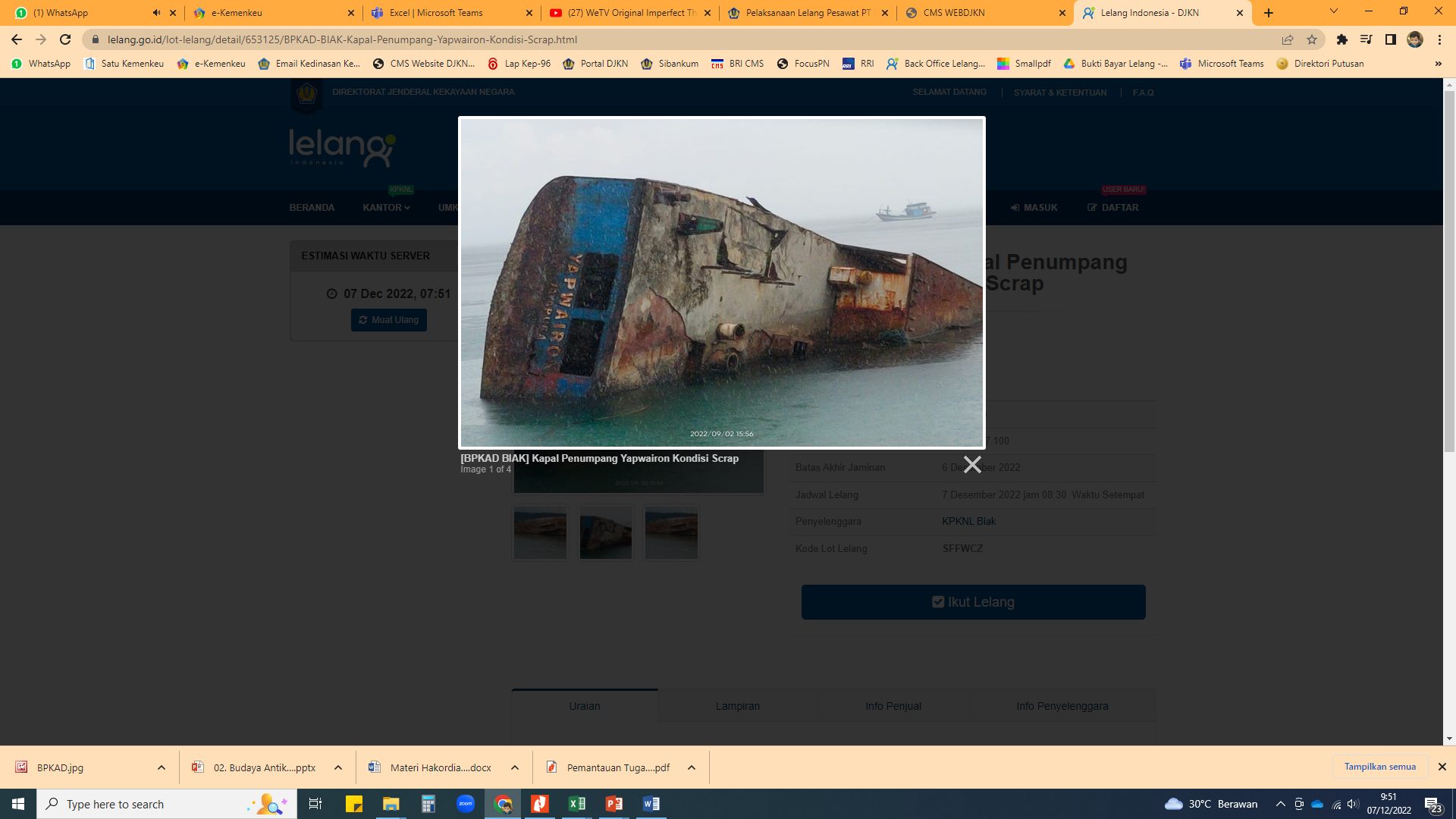The height and width of the screenshot is (819, 1456).
Task: Show more bookmarks with the double chevron
Action: pyautogui.click(x=1438, y=64)
